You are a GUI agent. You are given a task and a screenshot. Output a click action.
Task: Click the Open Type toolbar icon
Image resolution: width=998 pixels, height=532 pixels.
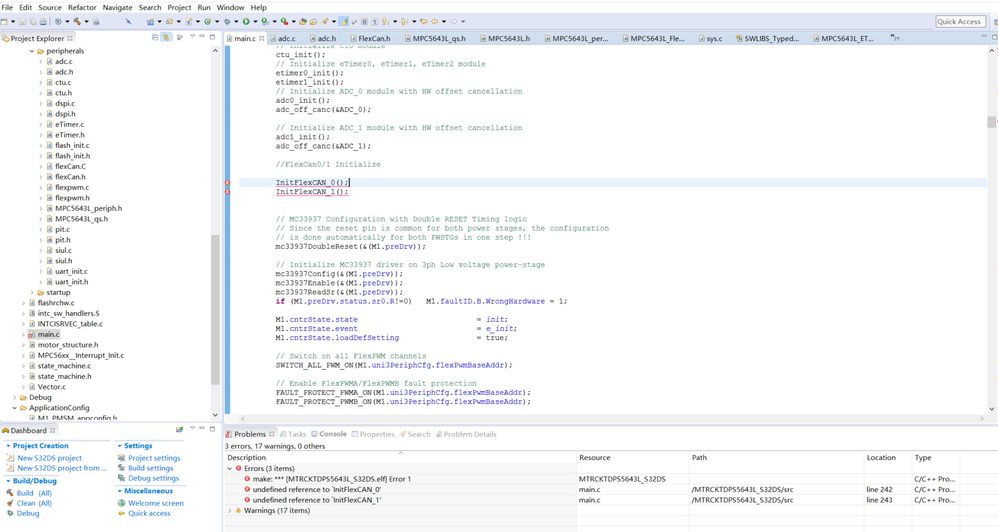(303, 22)
